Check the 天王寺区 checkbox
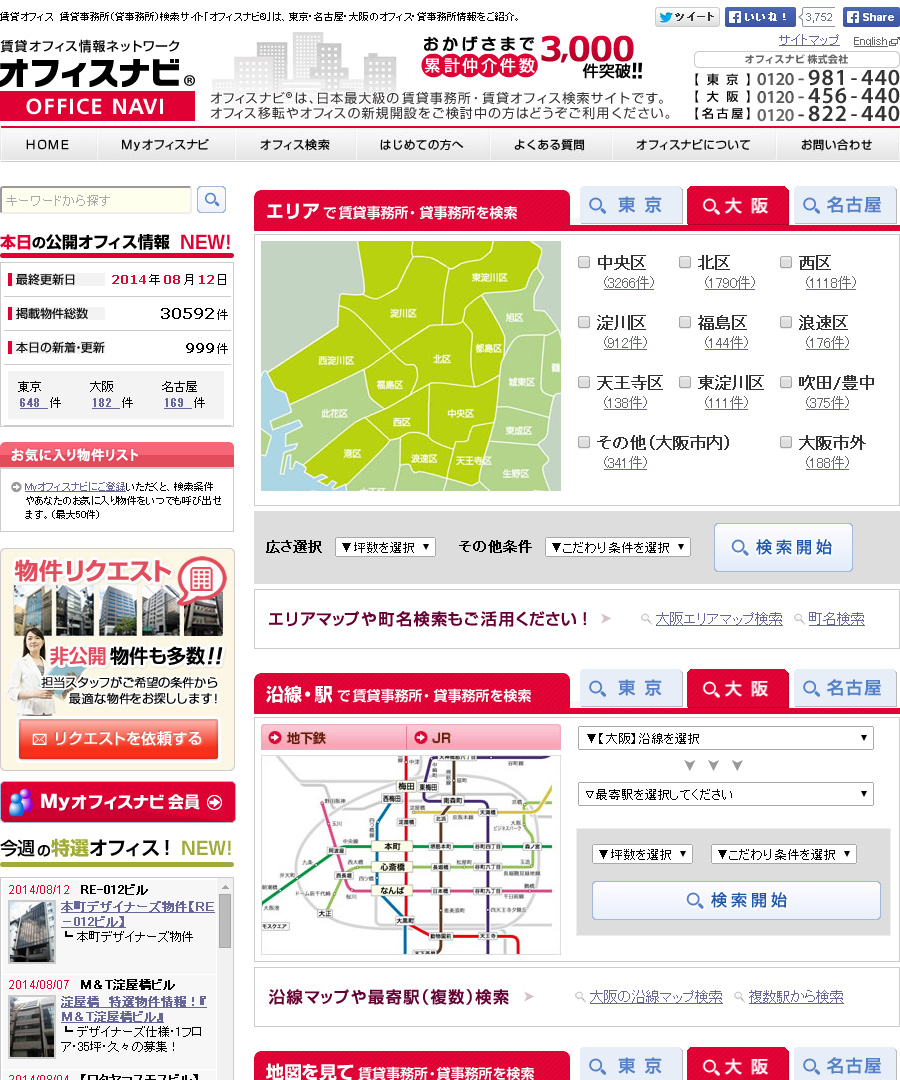 click(x=584, y=382)
